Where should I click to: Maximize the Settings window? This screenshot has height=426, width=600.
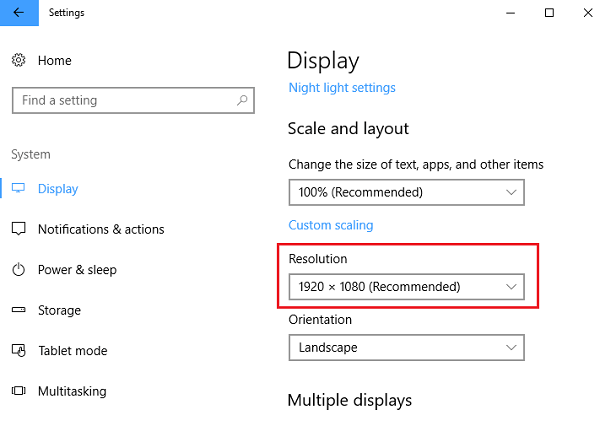coord(549,13)
